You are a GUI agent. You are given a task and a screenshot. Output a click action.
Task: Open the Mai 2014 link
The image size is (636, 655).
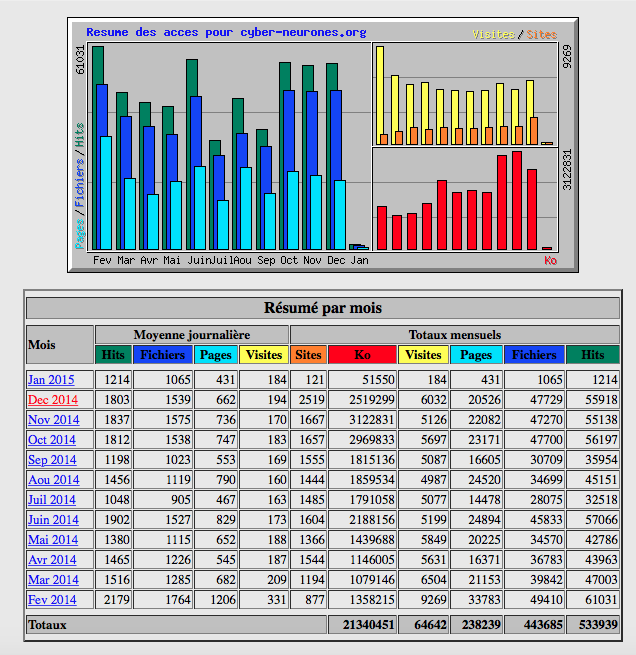click(x=53, y=540)
